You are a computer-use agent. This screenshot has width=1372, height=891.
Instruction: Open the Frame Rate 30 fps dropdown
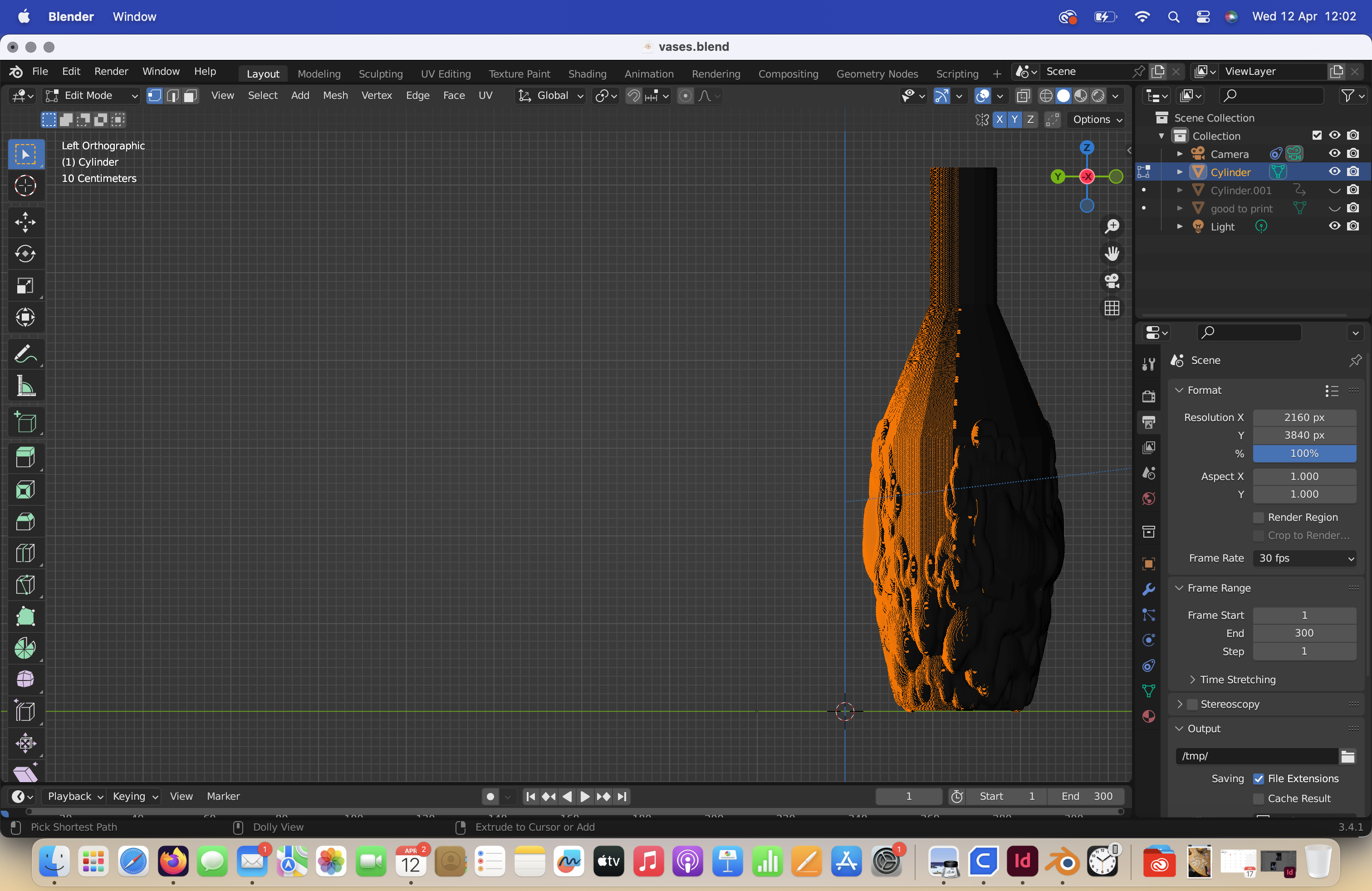point(1304,558)
